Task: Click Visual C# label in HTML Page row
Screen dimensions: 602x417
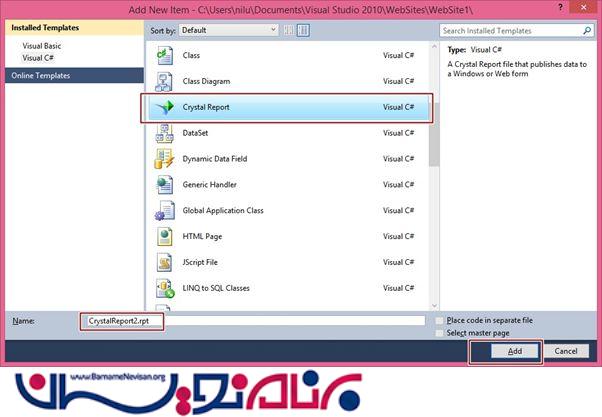Action: click(399, 236)
